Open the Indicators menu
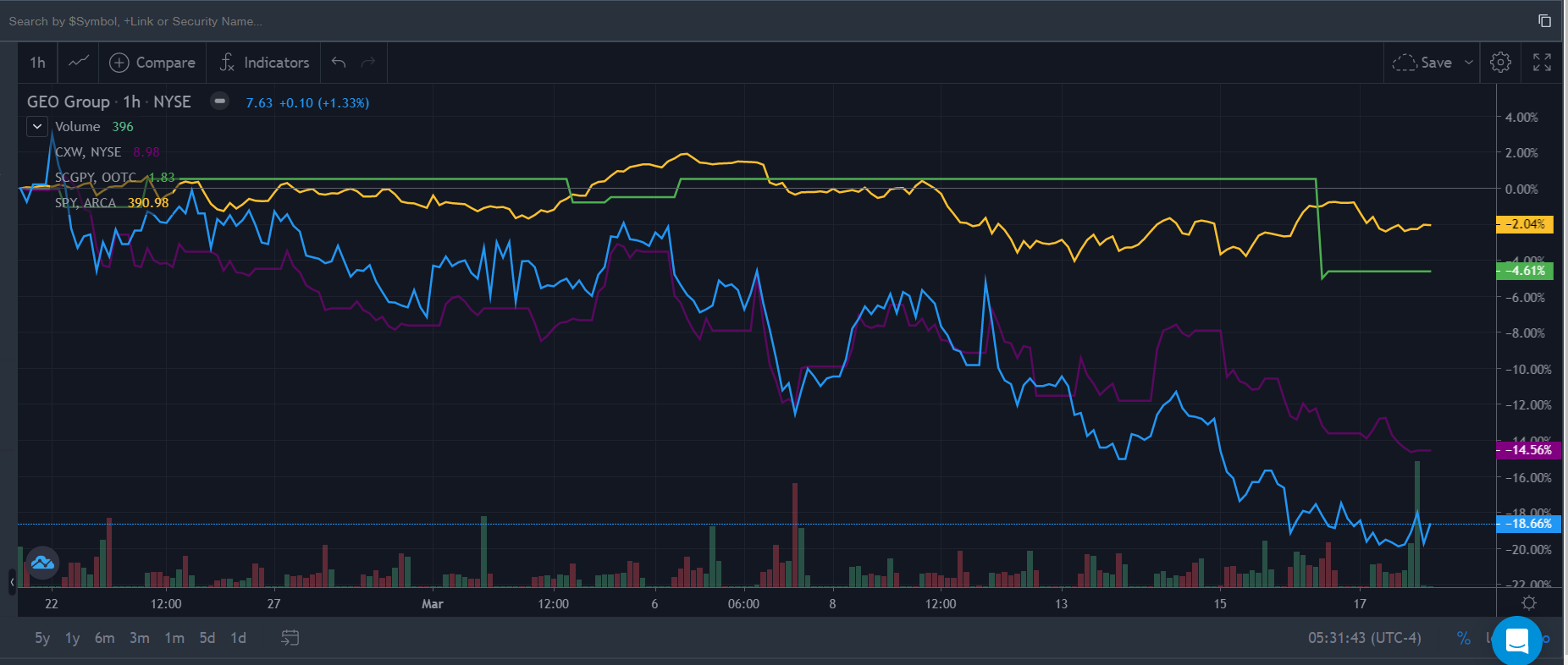The height and width of the screenshot is (665, 1568). coord(264,63)
